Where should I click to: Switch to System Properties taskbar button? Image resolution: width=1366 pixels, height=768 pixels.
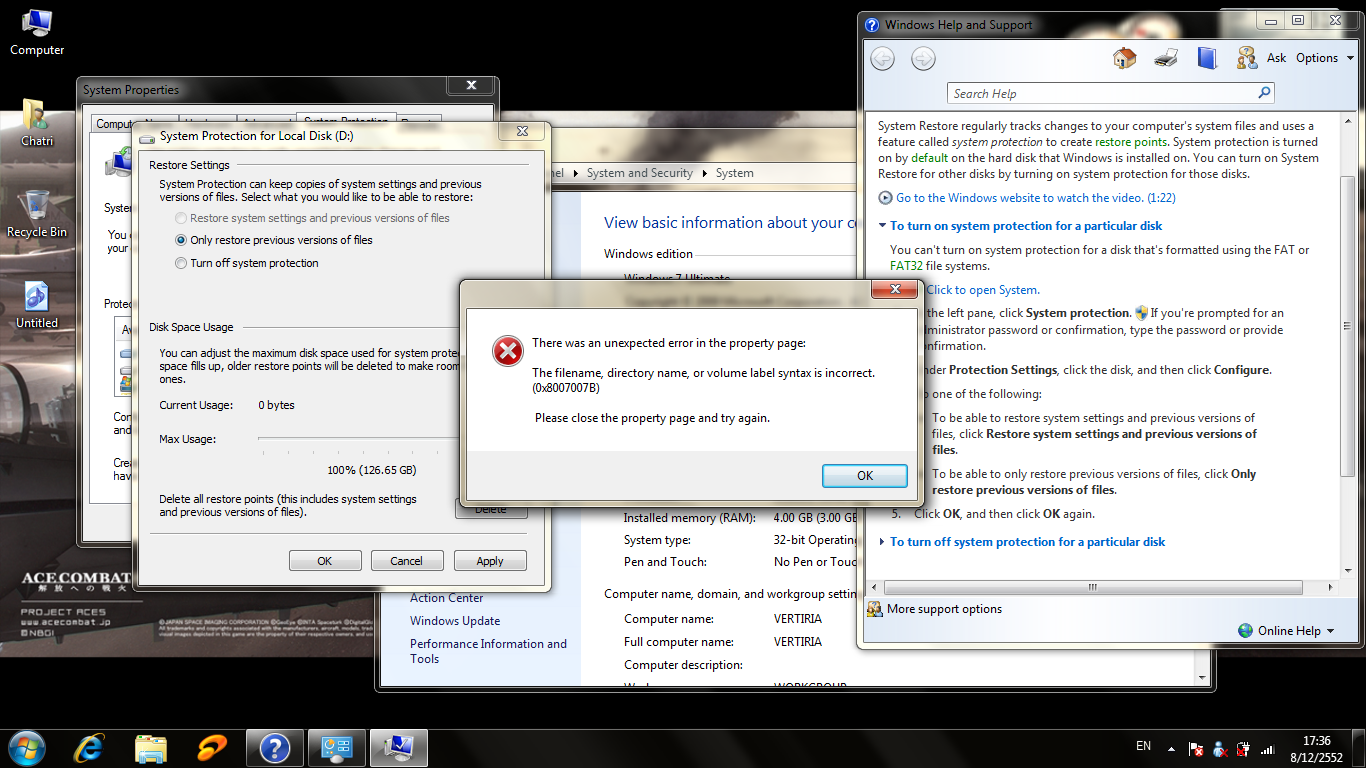pos(399,747)
